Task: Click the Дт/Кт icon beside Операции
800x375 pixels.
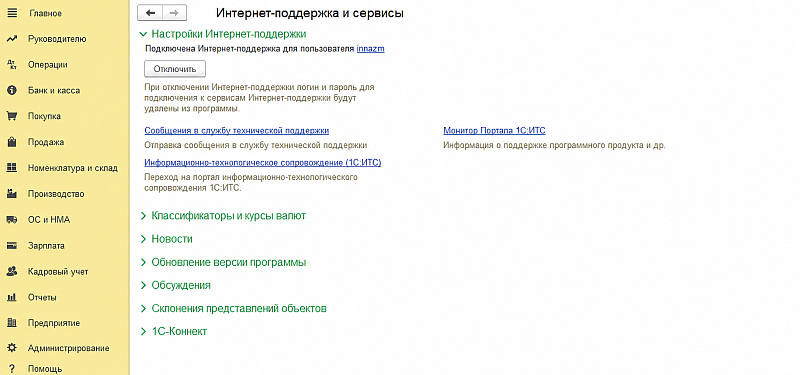Action: click(x=12, y=65)
